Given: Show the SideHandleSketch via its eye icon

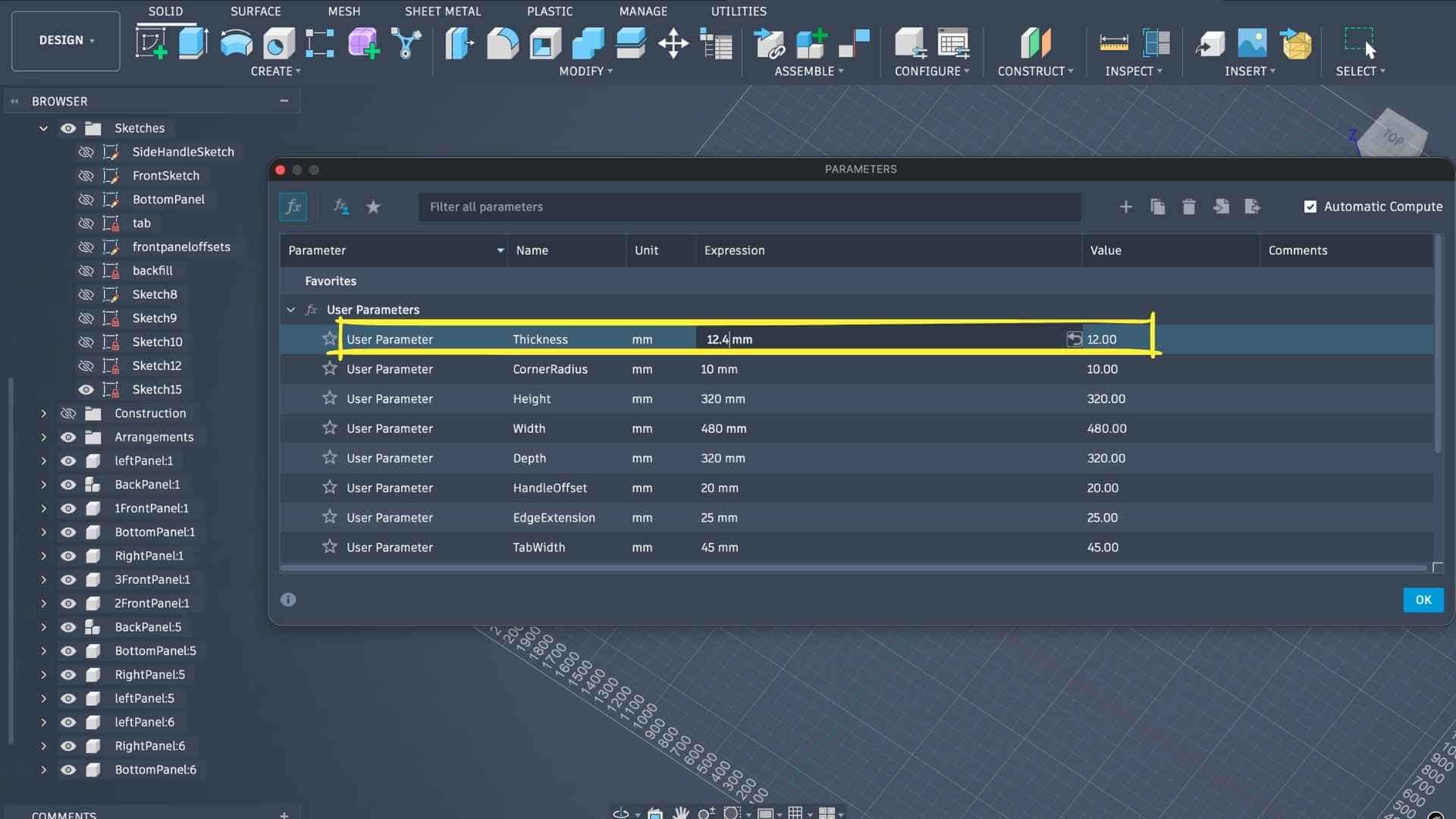Looking at the screenshot, I should click(86, 152).
